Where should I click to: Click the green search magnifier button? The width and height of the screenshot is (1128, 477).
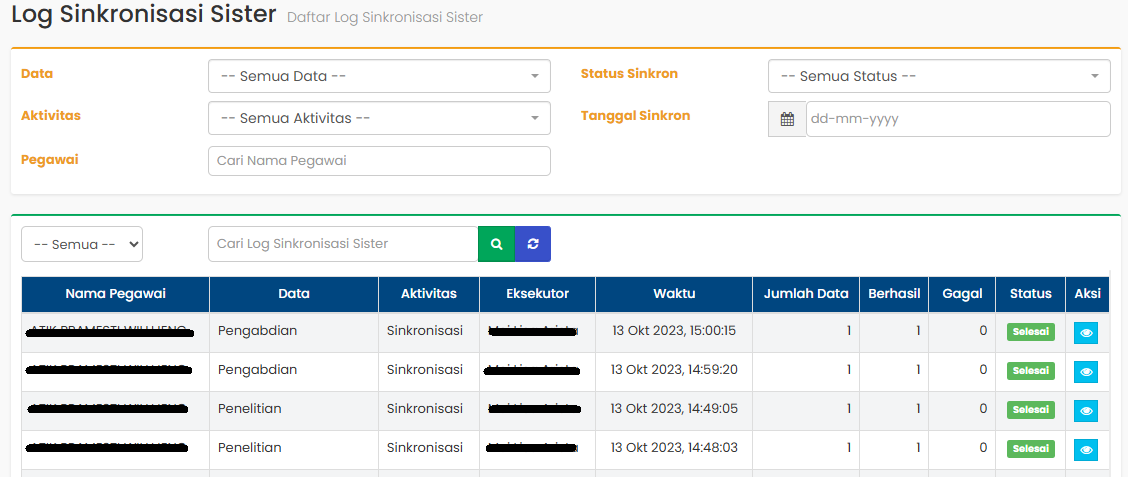[496, 244]
